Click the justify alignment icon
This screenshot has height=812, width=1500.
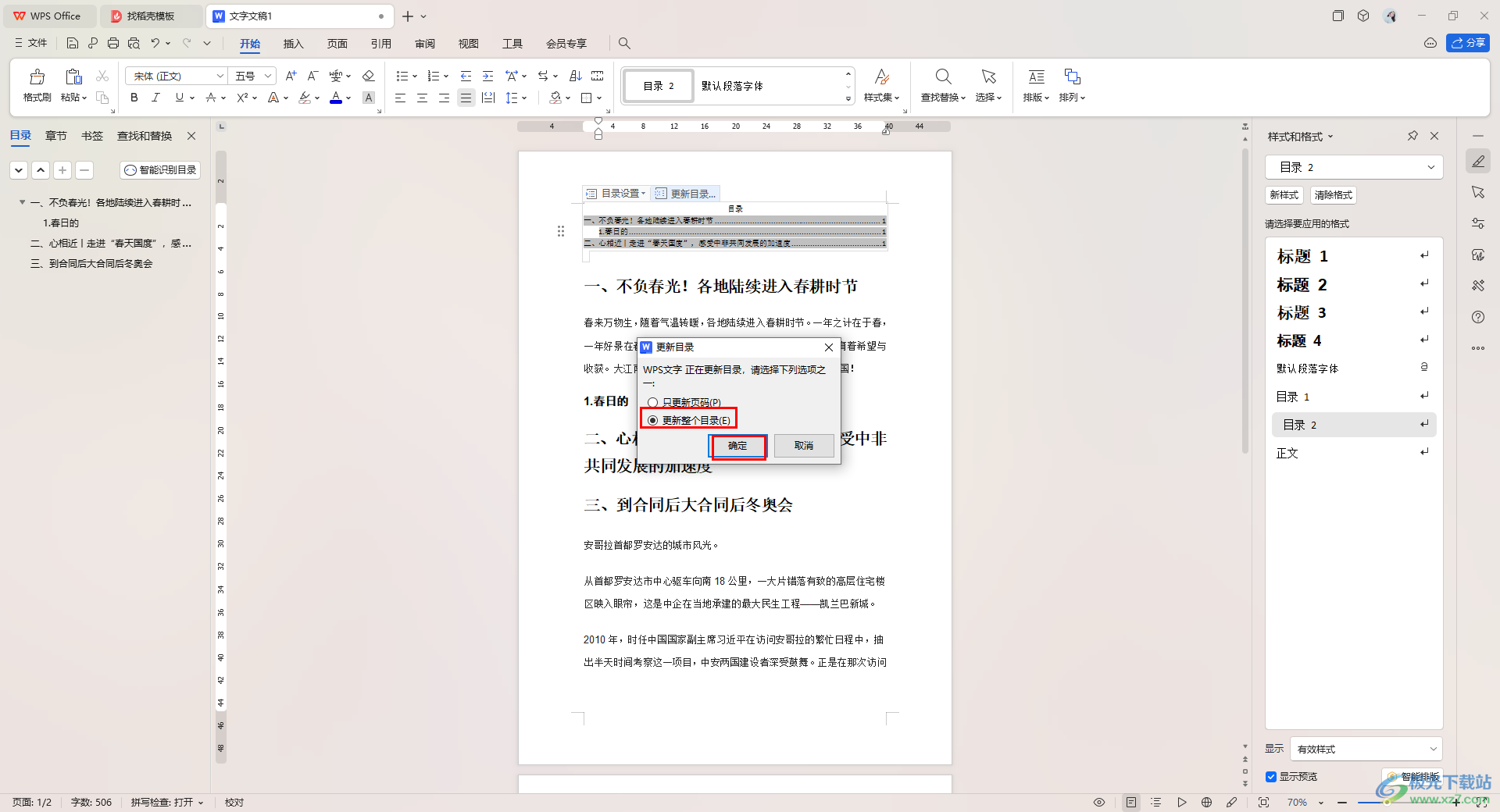coord(466,98)
